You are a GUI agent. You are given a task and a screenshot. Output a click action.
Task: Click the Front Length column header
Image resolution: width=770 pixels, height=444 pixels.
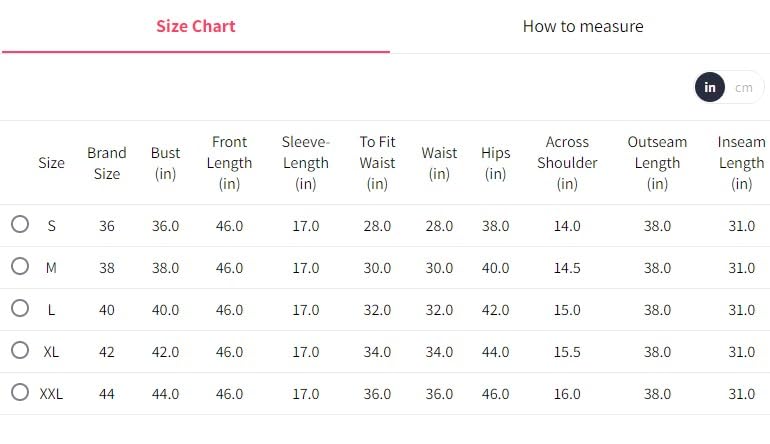point(230,163)
